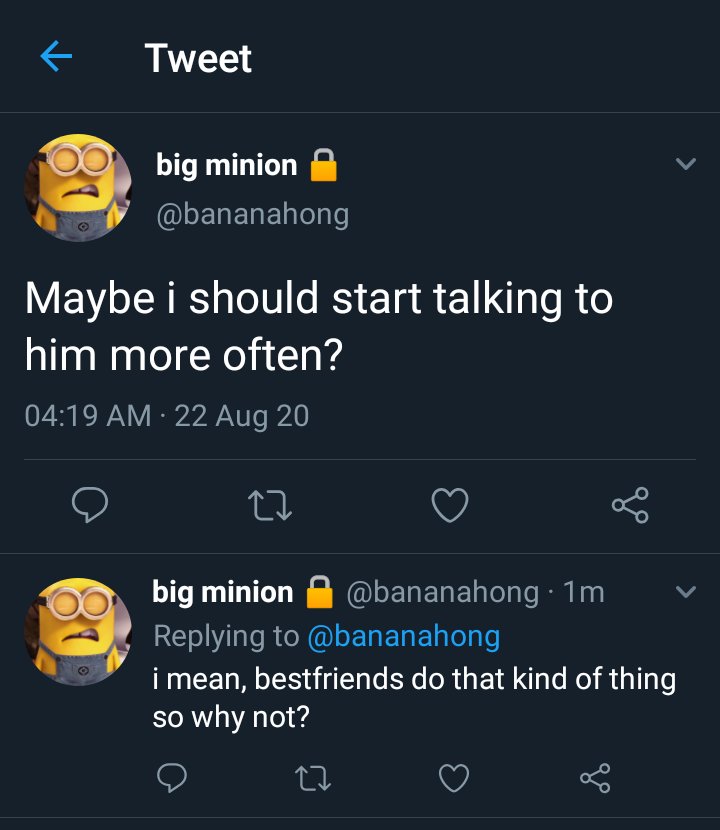Tap the blue @bananahong mention link
Image resolution: width=720 pixels, height=830 pixels.
[404, 636]
